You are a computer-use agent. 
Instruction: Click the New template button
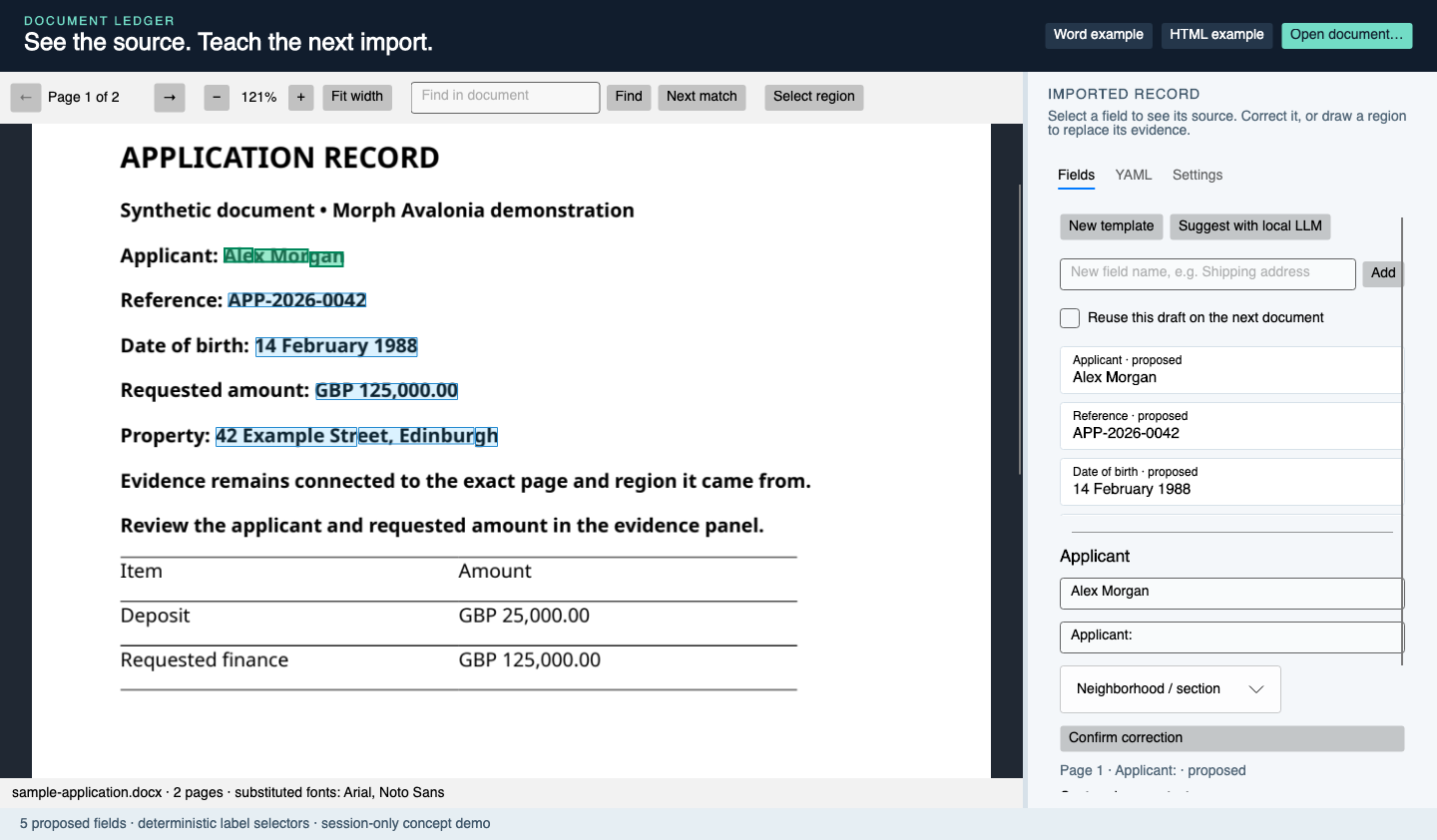click(x=1111, y=226)
